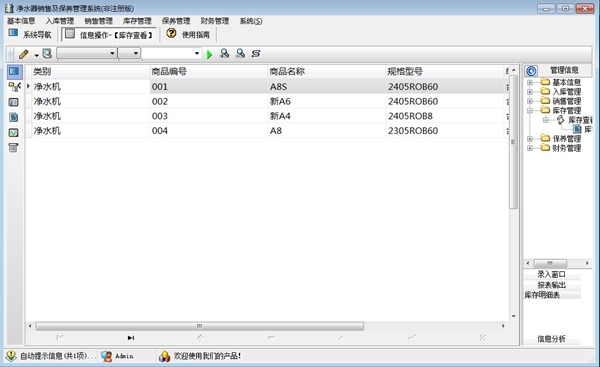Open the 基本信息 menu
Screen dimensions: 600x367
(21, 21)
